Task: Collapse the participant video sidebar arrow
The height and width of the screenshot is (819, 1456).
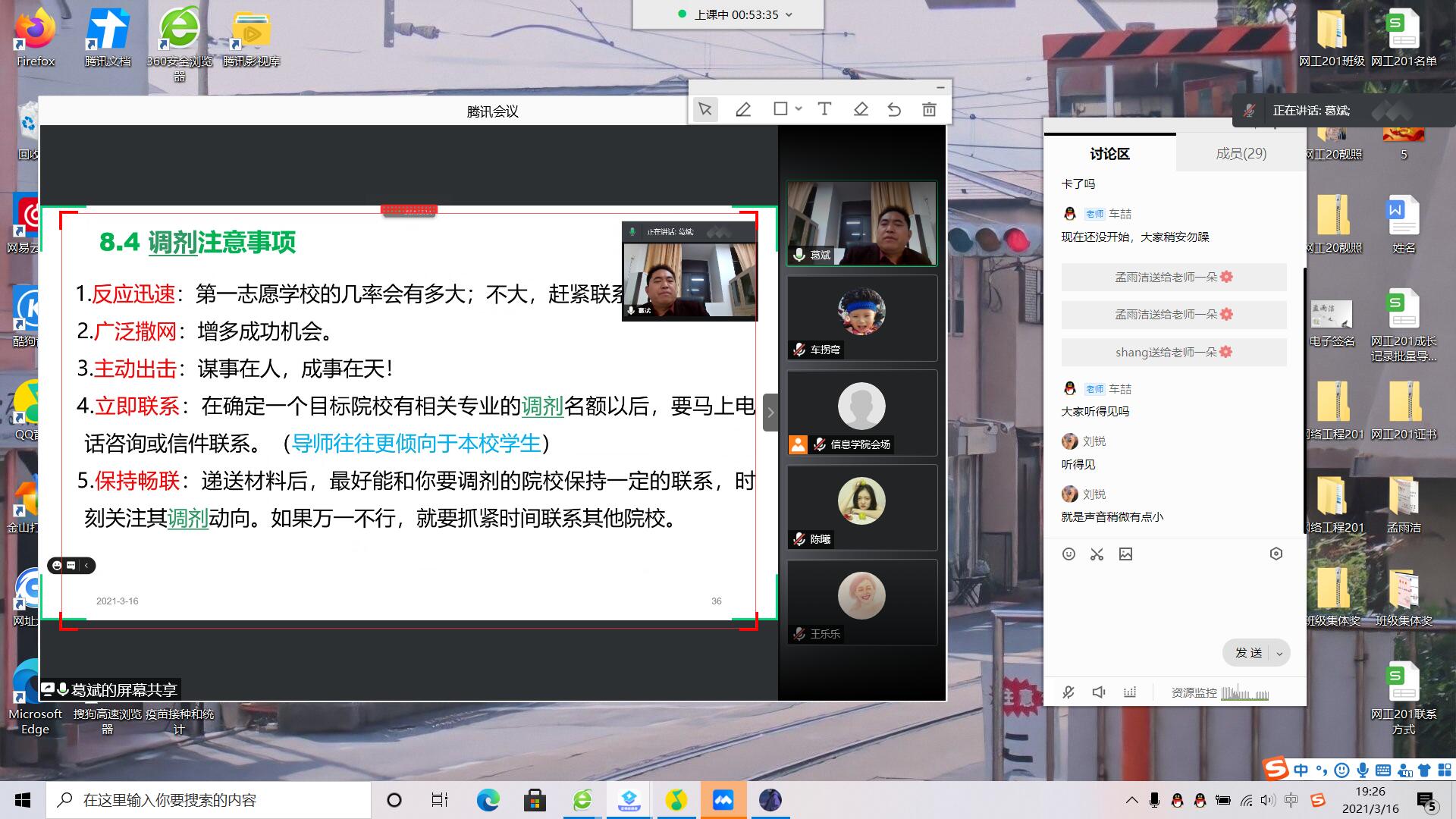Action: pos(770,413)
